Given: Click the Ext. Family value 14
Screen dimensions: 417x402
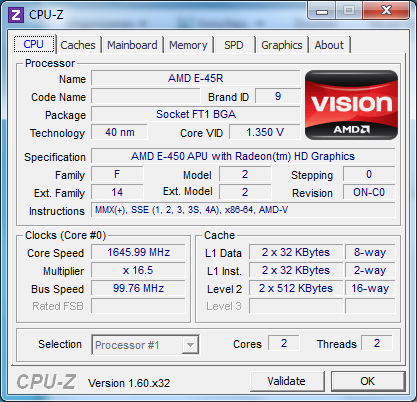Looking at the screenshot, I should click(x=117, y=192).
